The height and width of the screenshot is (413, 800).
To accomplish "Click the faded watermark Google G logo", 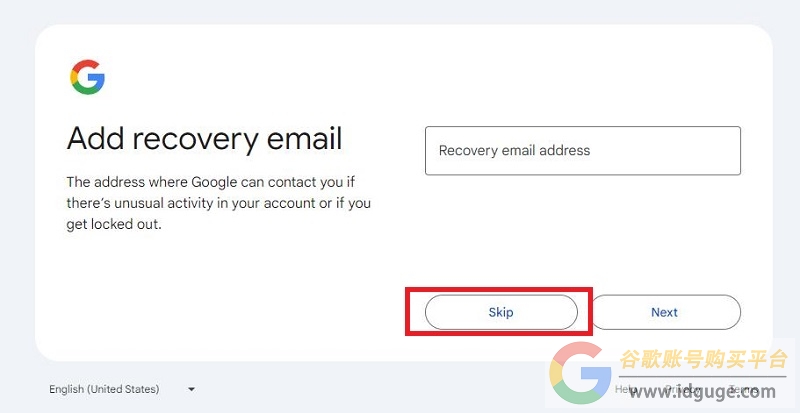I will 580,373.
